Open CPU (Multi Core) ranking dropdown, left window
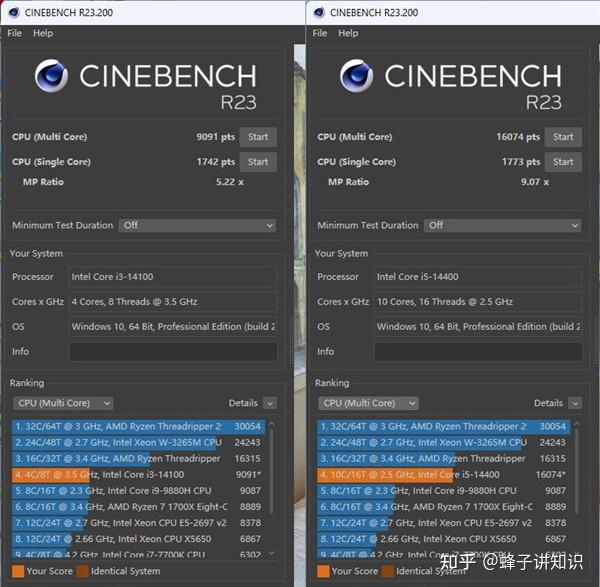The width and height of the screenshot is (600, 587). (x=63, y=403)
